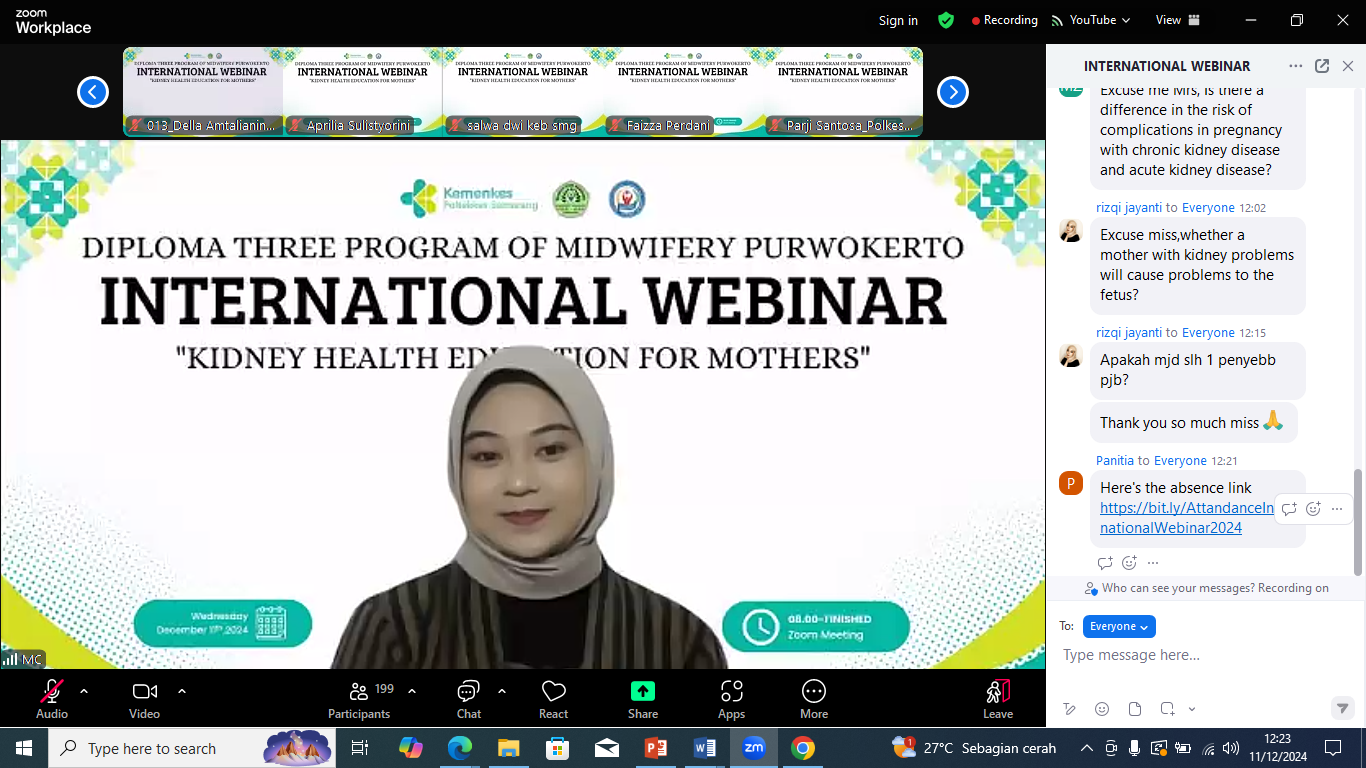Click the Windows Start button
Viewport: 1366px width, 768px height.
pyautogui.click(x=24, y=748)
